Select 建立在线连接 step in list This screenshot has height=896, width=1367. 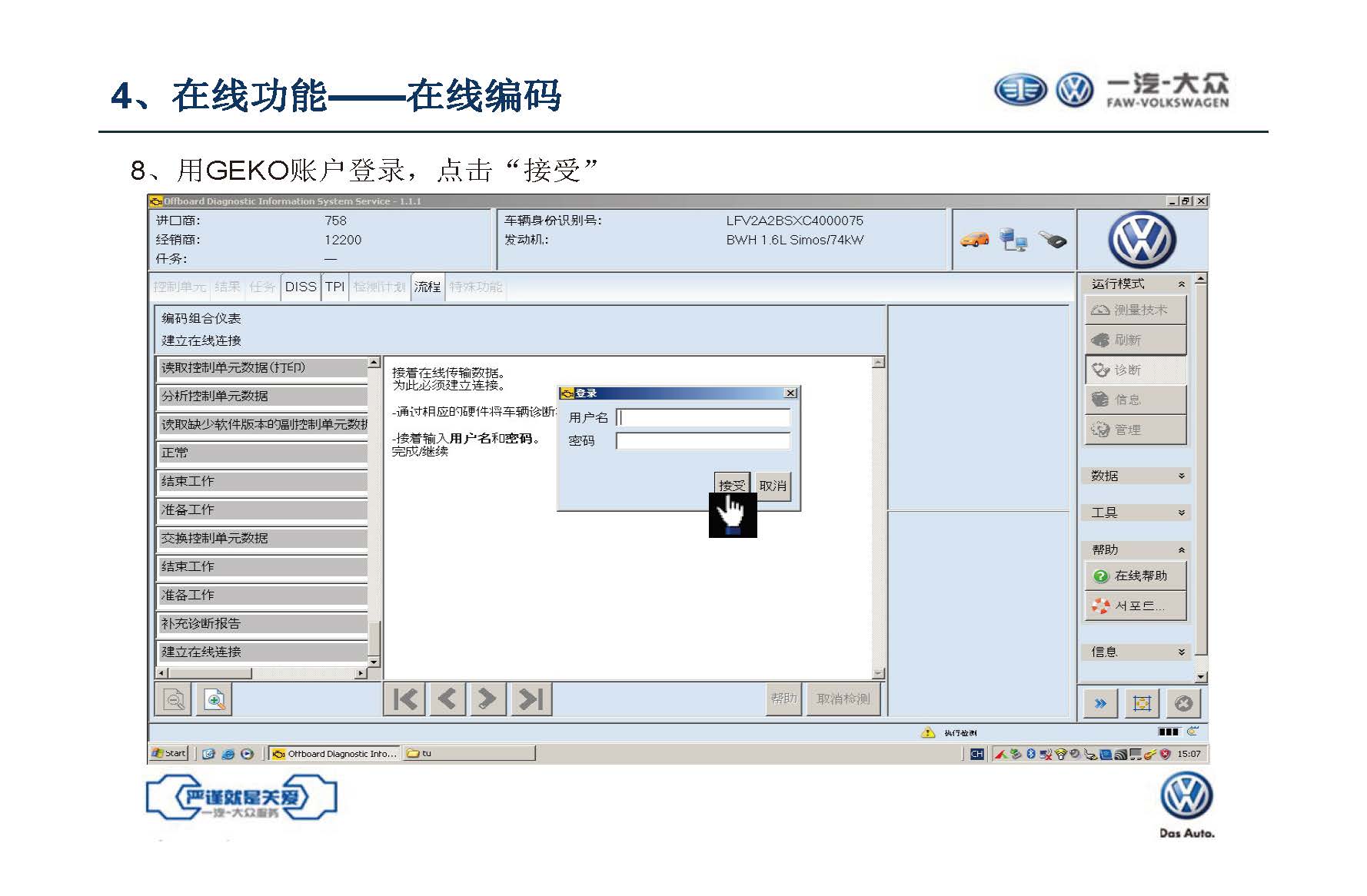[x=262, y=652]
